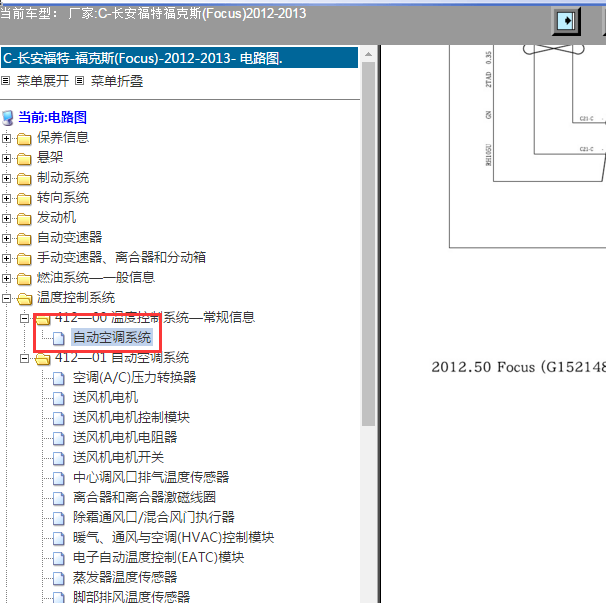Click the document icon beside highlighted 自动空调系统
Image resolution: width=606 pixels, height=603 pixels.
point(59,338)
